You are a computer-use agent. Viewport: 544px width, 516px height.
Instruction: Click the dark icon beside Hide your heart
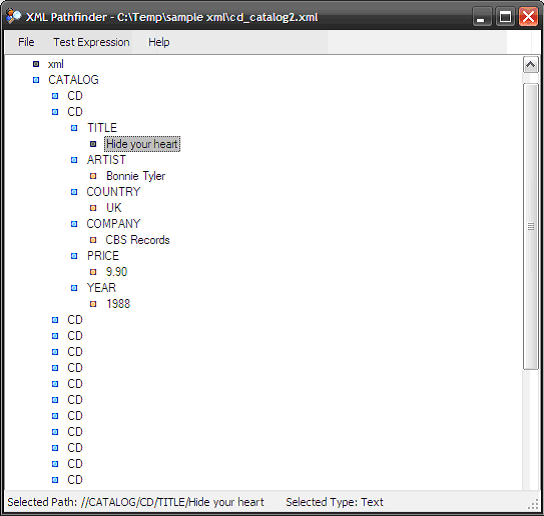93,144
